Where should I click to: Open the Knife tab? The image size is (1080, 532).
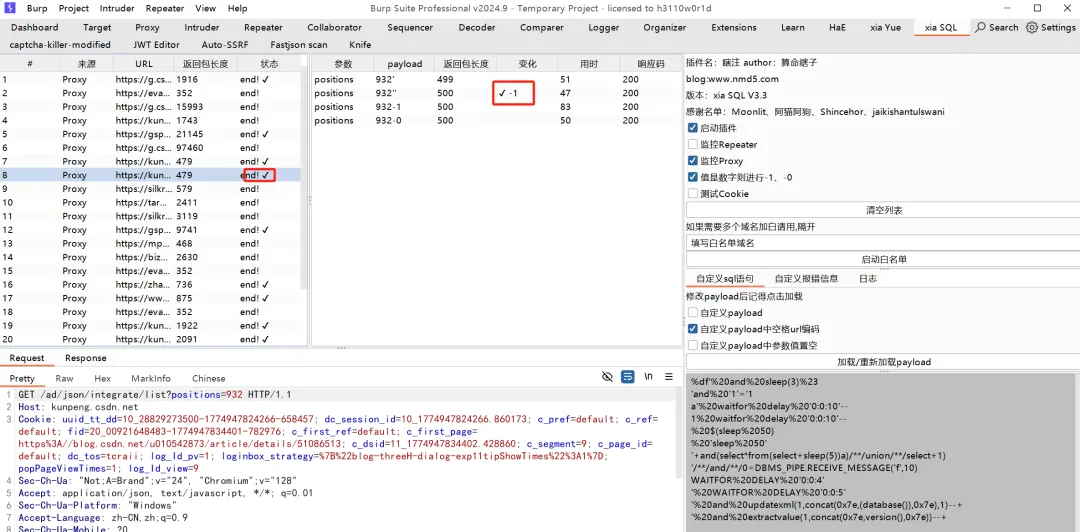[360, 44]
